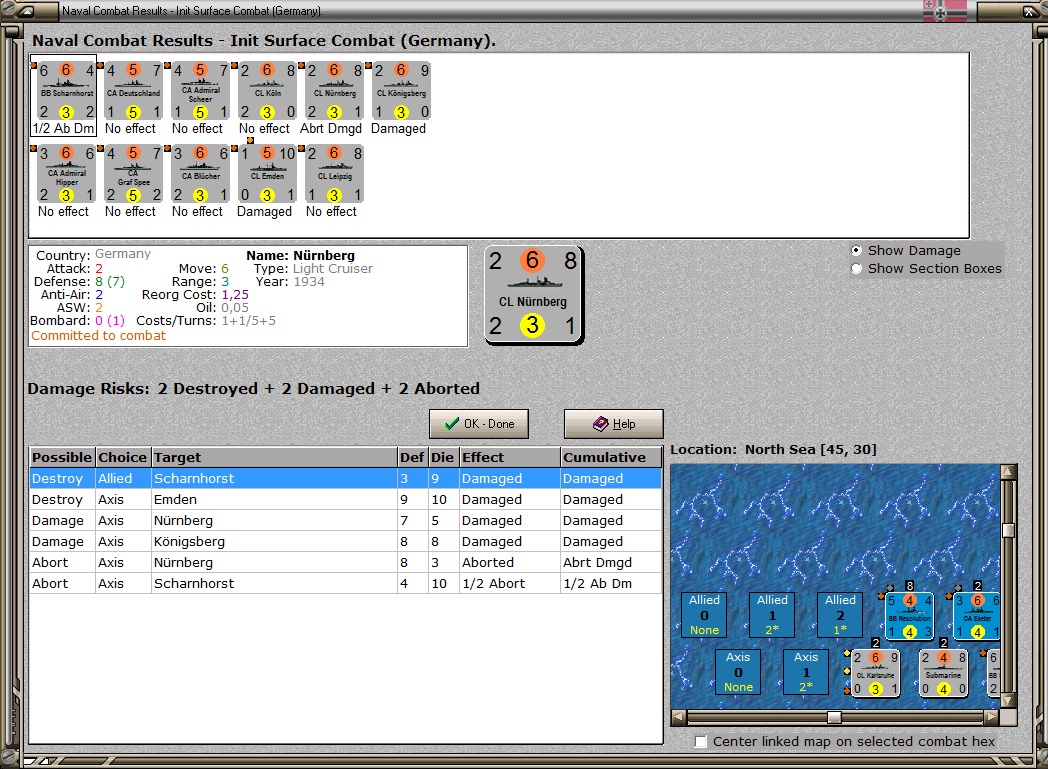
Task: Click the map horizontal scrollbar thumb
Action: coord(834,717)
